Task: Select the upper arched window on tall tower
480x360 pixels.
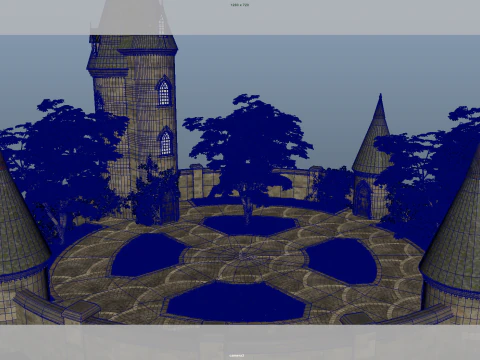Action: coord(164,91)
